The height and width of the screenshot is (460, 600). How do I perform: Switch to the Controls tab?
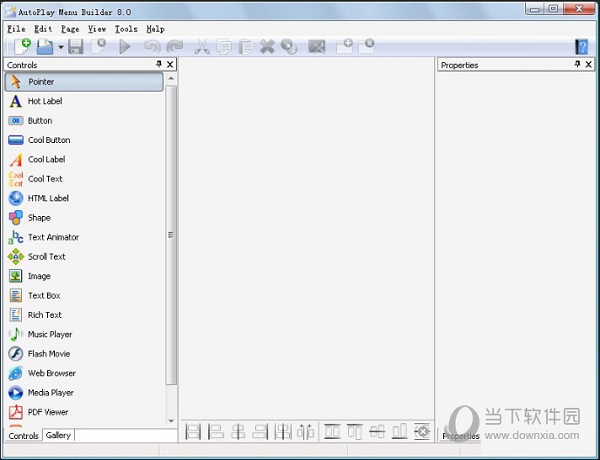click(x=23, y=436)
